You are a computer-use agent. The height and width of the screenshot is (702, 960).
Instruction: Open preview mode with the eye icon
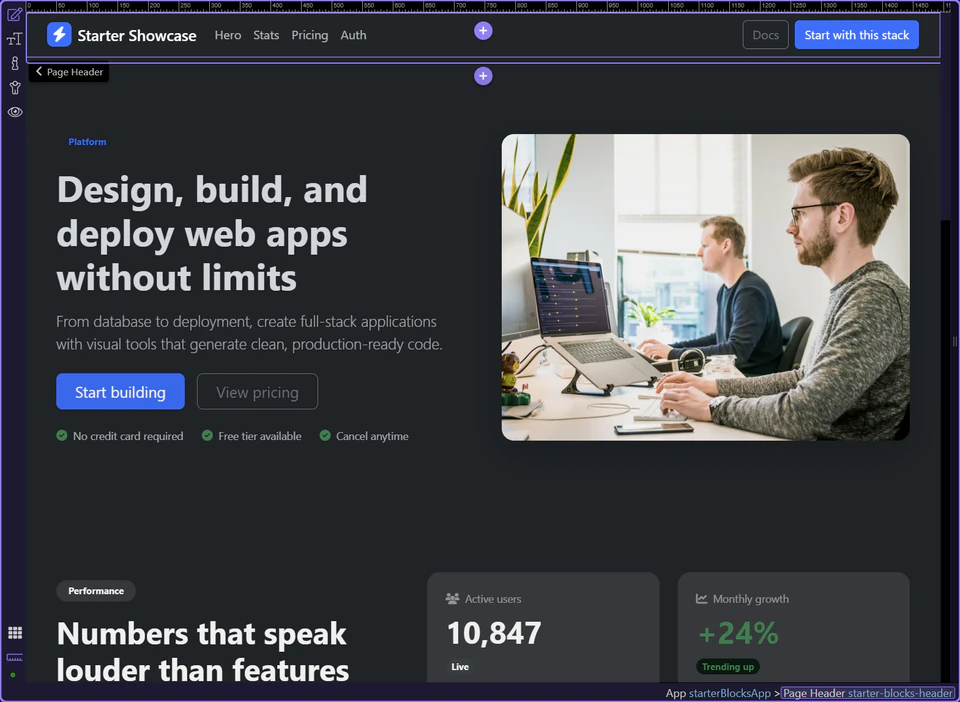[x=14, y=112]
